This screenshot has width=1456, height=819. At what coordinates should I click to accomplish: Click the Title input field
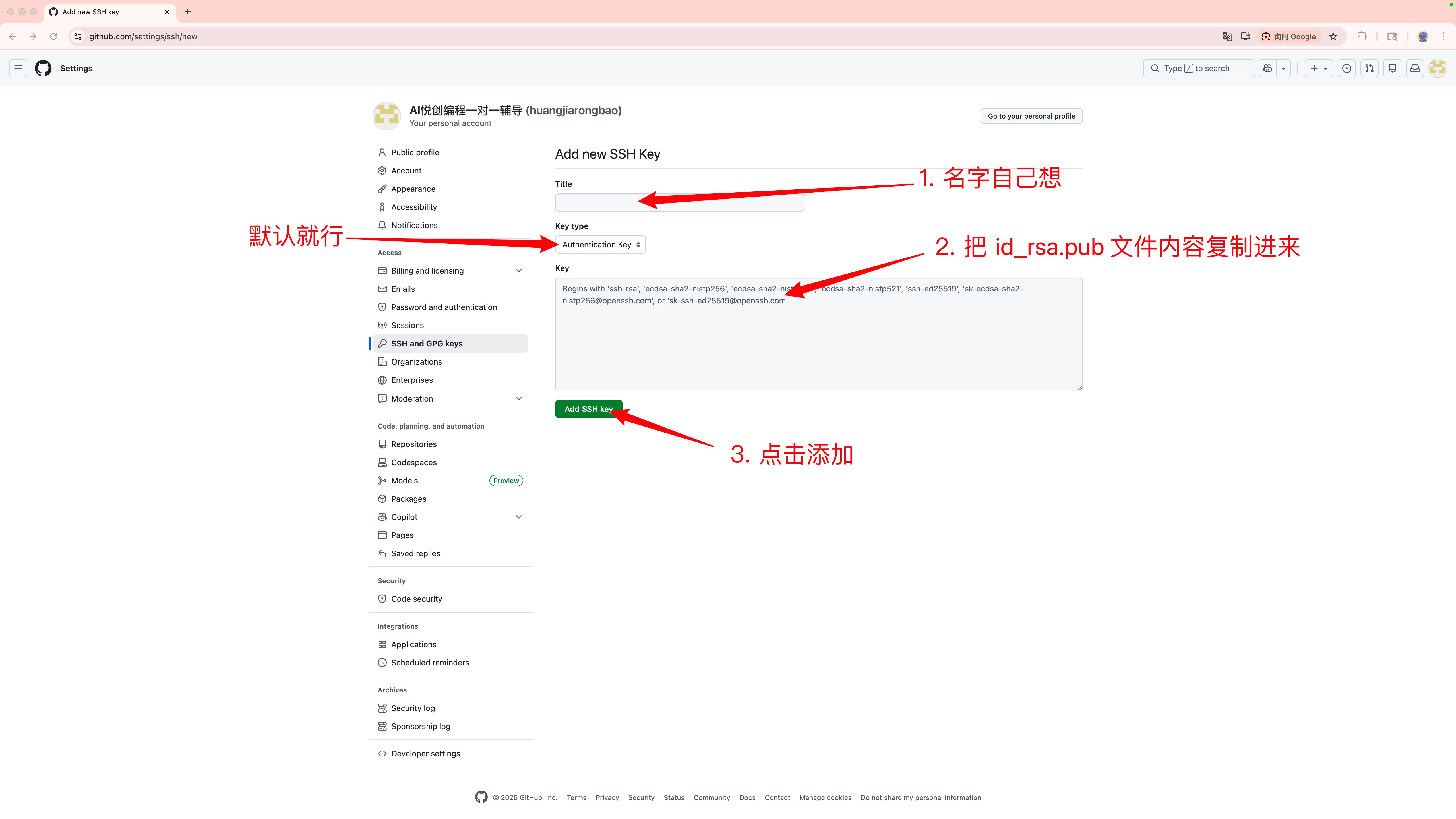(680, 202)
